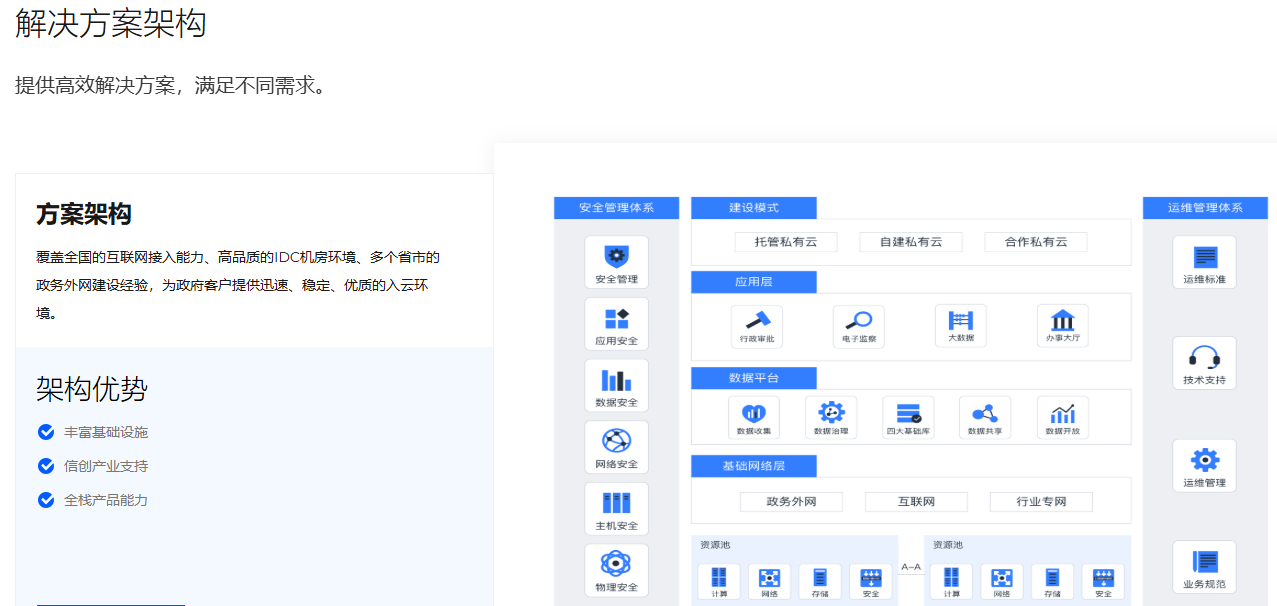This screenshot has width=1277, height=606.
Task: Select the 数据平台 header tab
Action: tap(754, 378)
